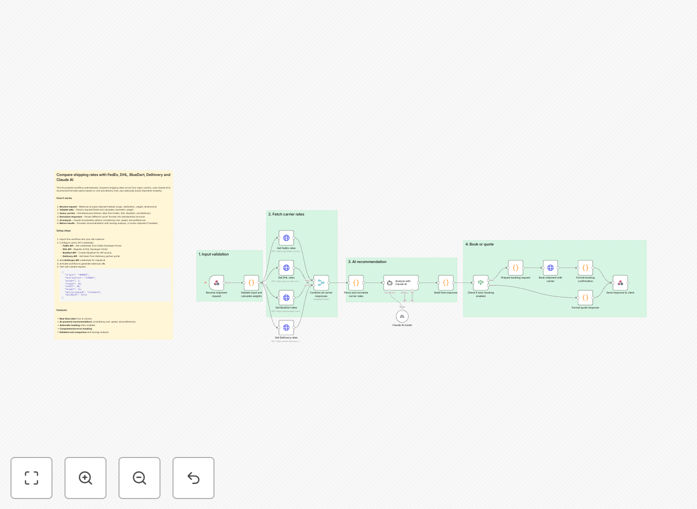Image resolution: width=697 pixels, height=509 pixels.
Task: Select the Format booking confirmation code node
Action: point(585,268)
